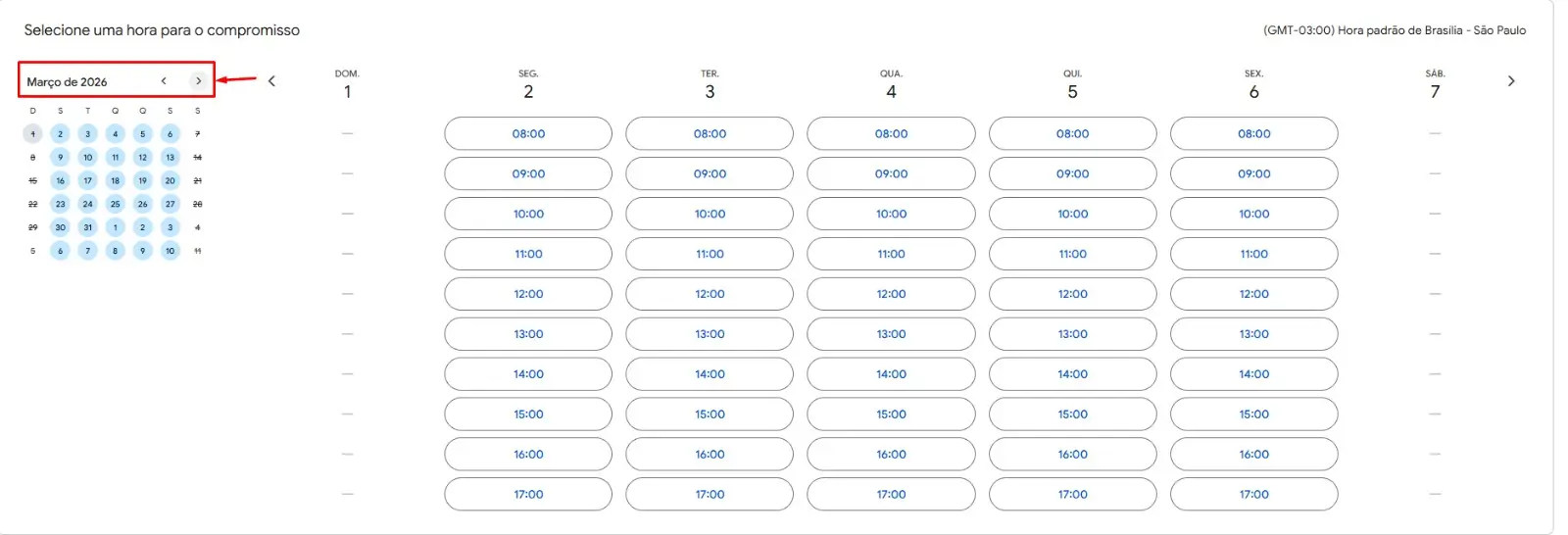Choose day 12 in the mini calendar
Image resolution: width=1568 pixels, height=535 pixels.
point(142,158)
